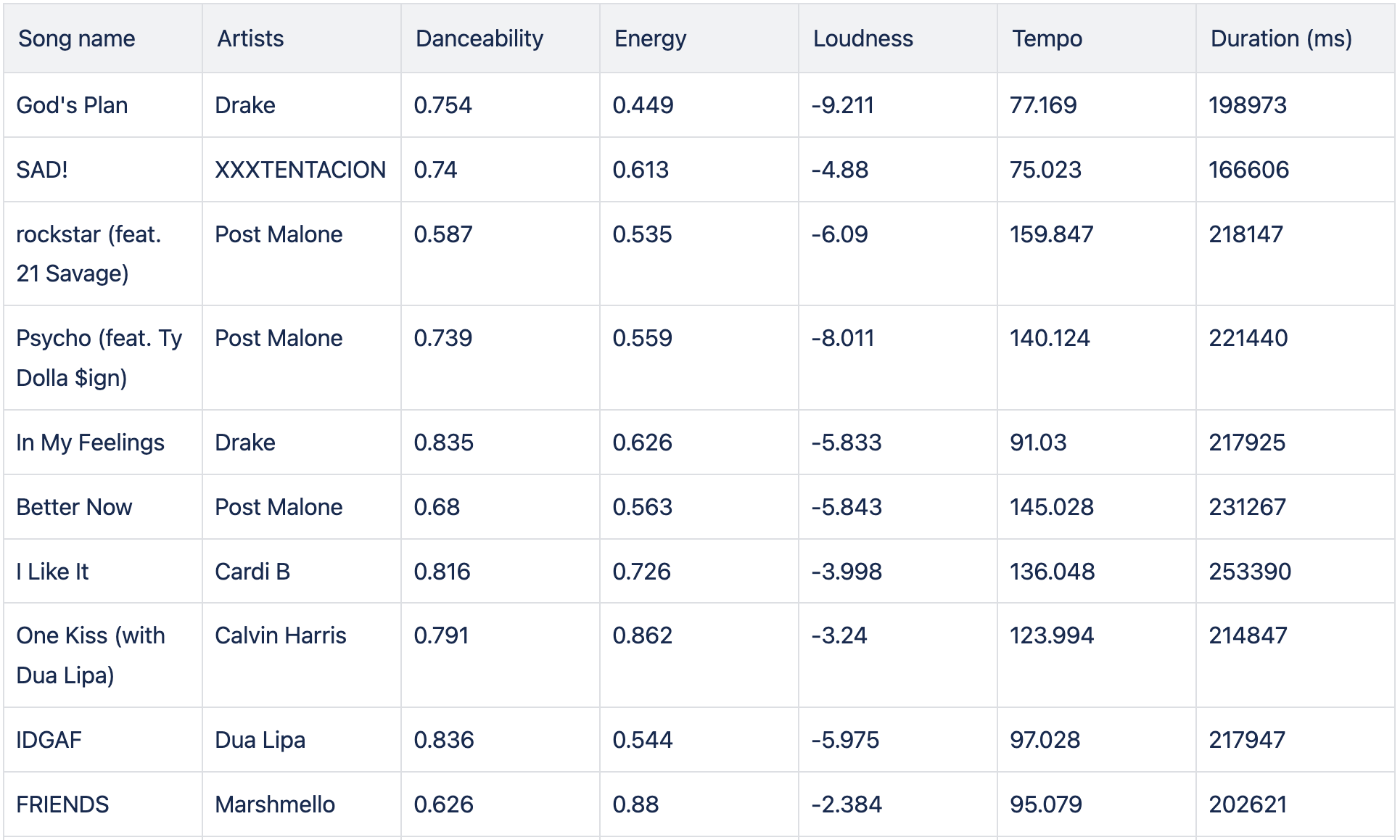Image resolution: width=1400 pixels, height=840 pixels.
Task: Click the loudness value -9.211
Action: [842, 105]
